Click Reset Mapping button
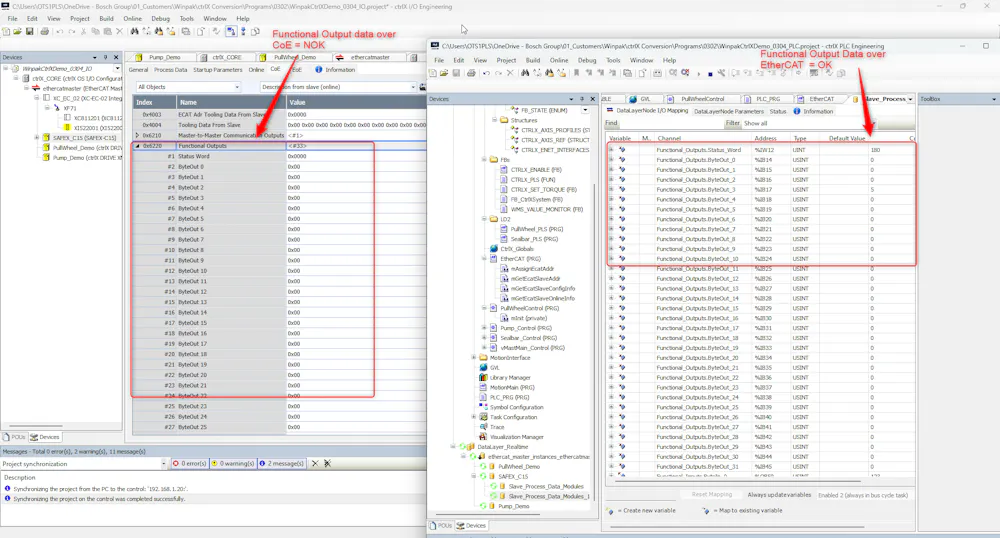The image size is (1000, 538). point(712,495)
